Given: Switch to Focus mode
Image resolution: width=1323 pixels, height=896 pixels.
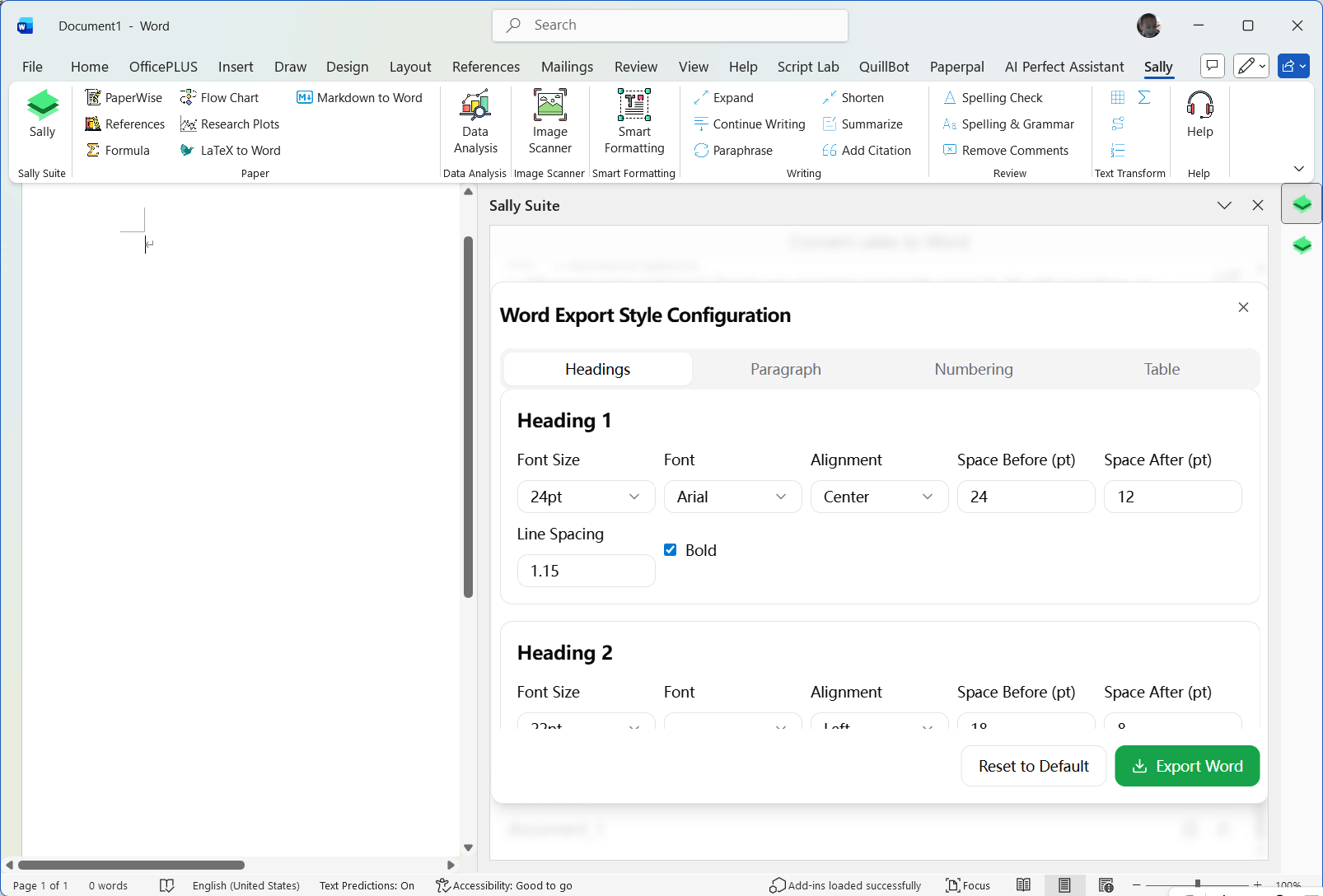Looking at the screenshot, I should click(968, 885).
